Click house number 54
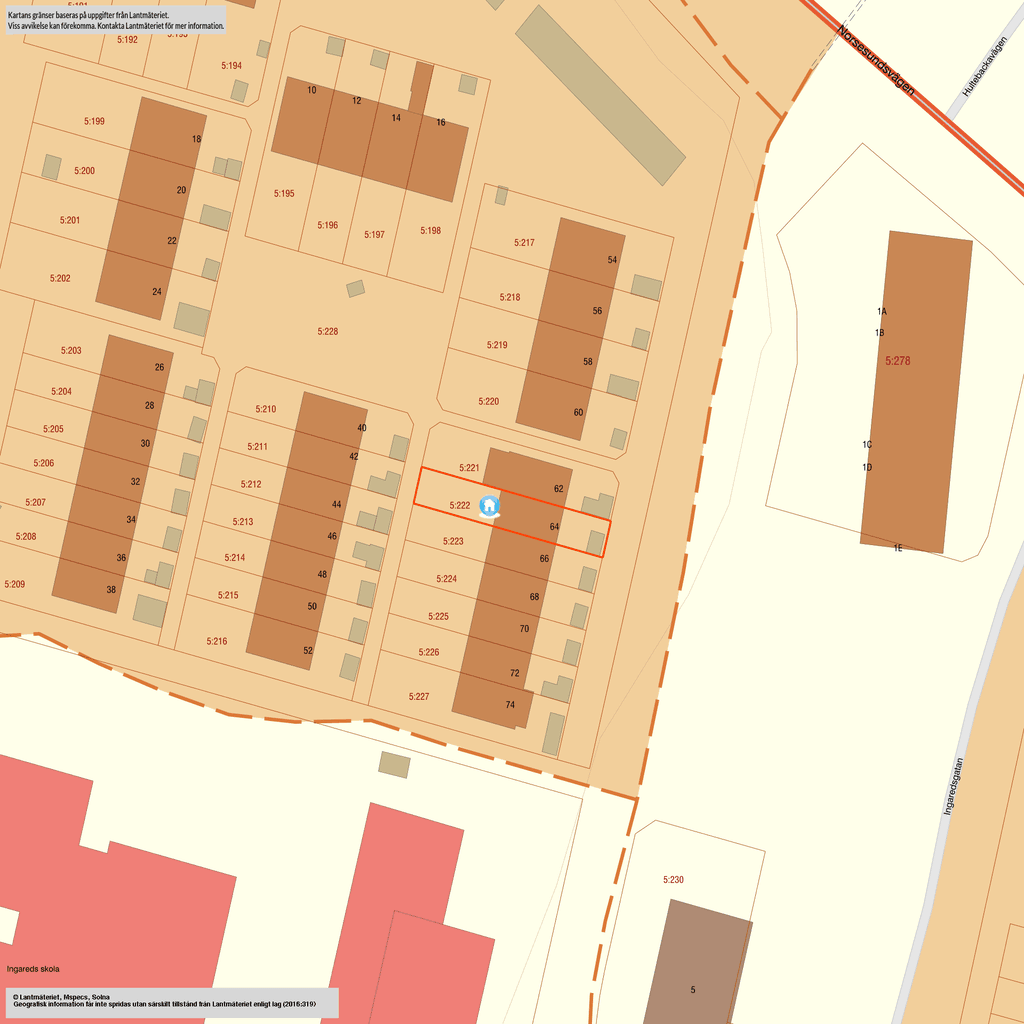This screenshot has height=1024, width=1024. click(612, 259)
